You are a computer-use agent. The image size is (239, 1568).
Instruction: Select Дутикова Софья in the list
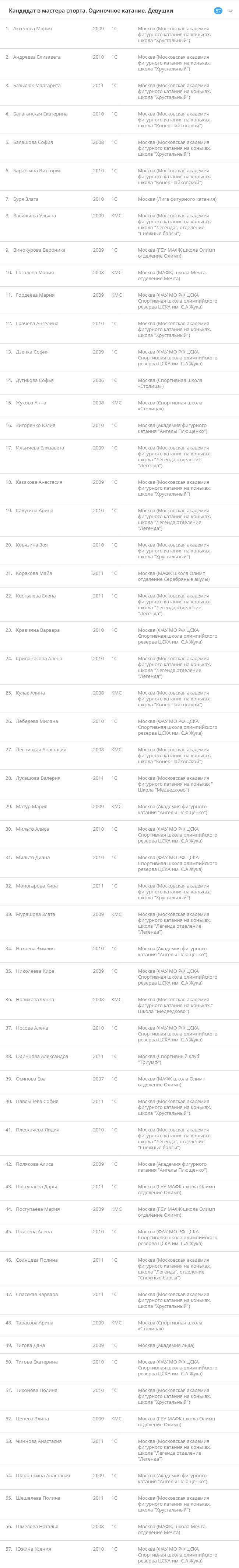(35, 380)
